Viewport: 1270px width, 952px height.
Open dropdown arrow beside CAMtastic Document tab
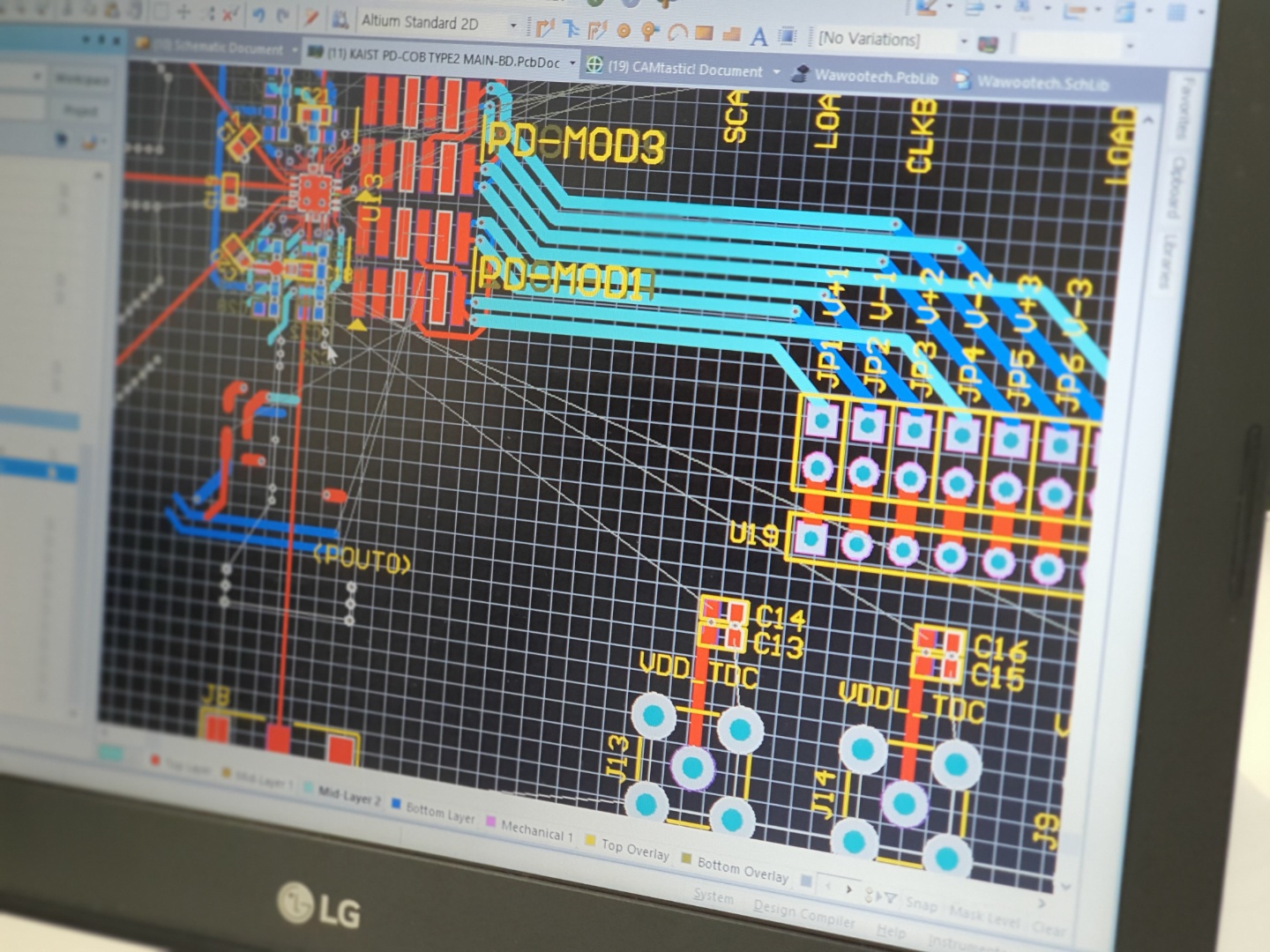[776, 71]
